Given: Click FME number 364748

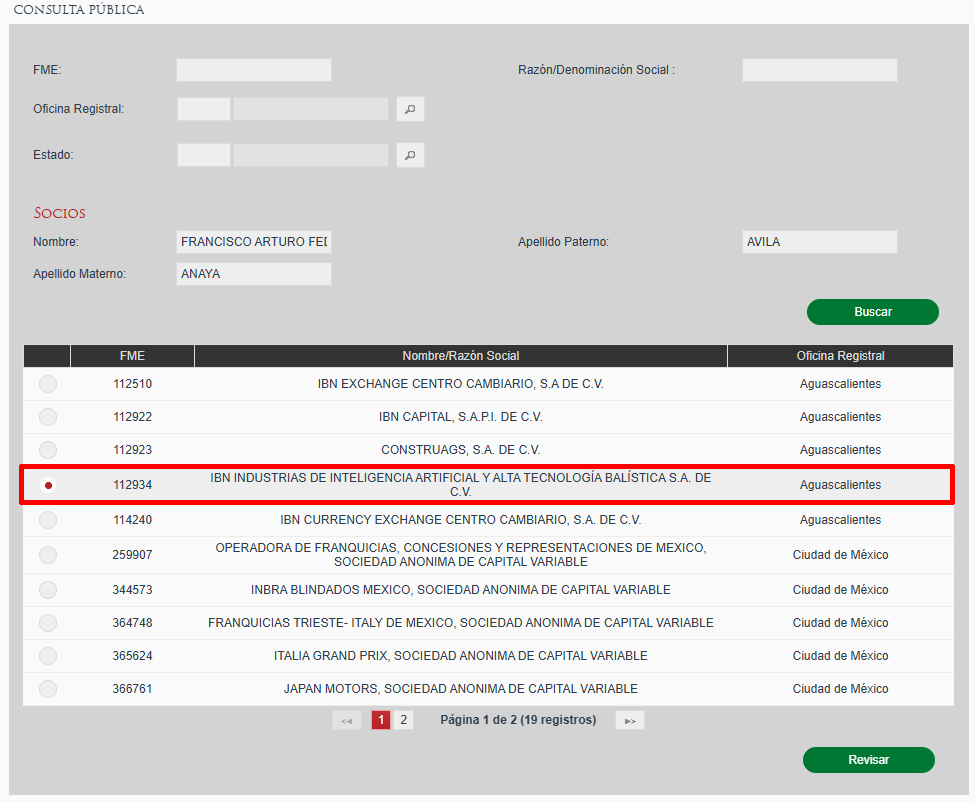Looking at the screenshot, I should click(132, 623).
